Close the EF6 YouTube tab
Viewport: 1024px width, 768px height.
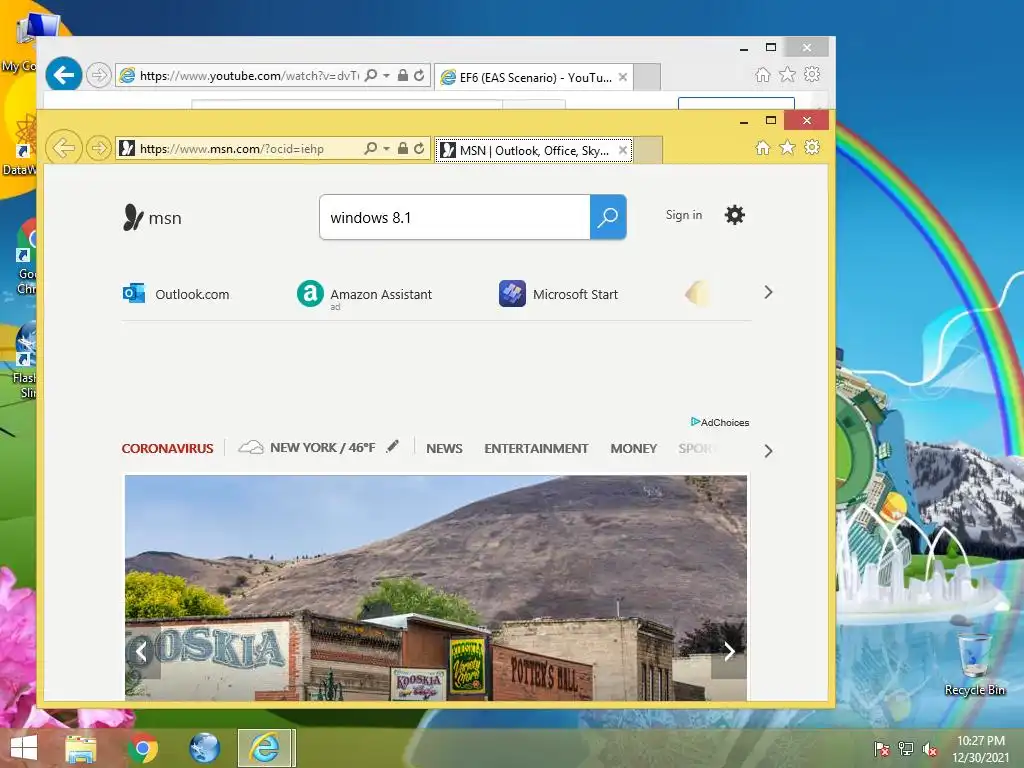tap(622, 77)
